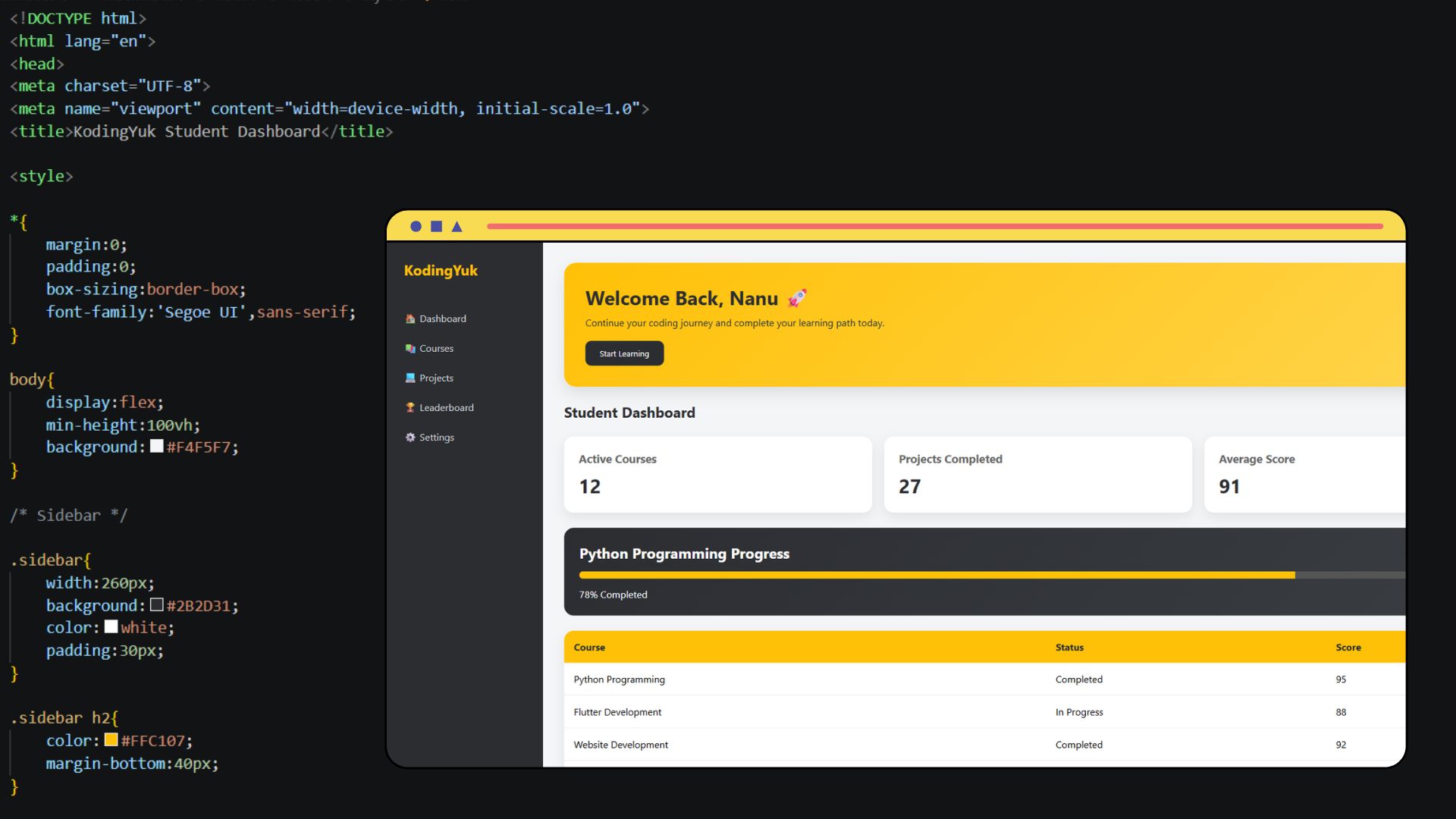
Task: Open the Dashboard menu item
Action: click(436, 318)
